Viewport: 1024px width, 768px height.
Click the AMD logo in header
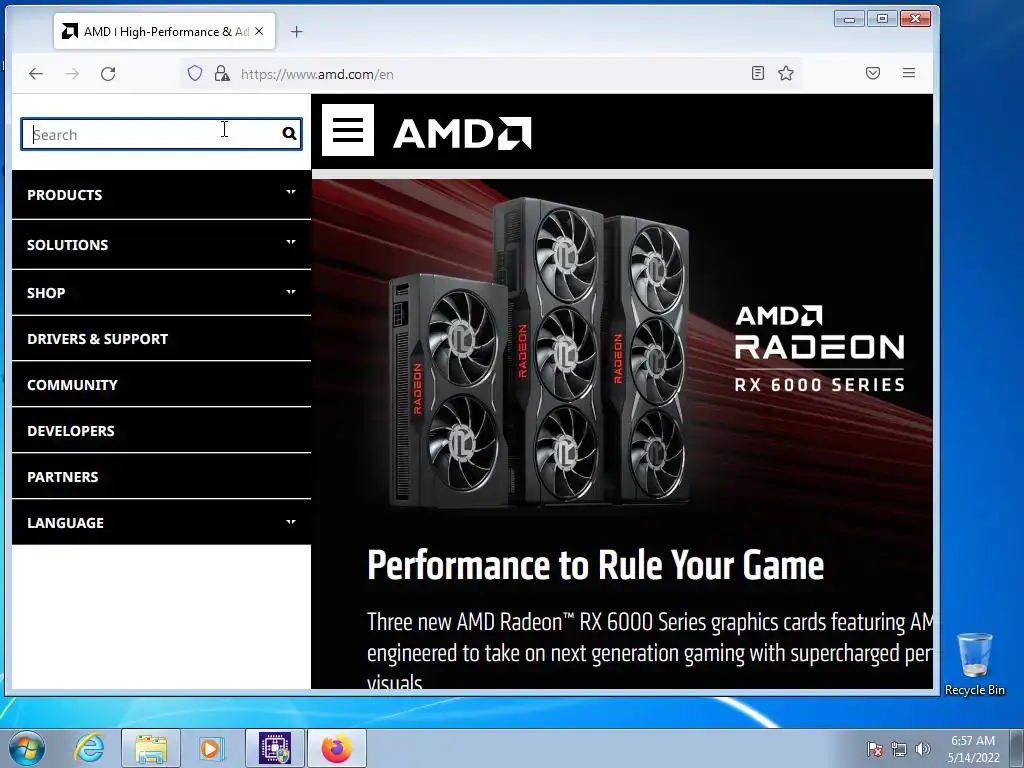click(x=462, y=133)
